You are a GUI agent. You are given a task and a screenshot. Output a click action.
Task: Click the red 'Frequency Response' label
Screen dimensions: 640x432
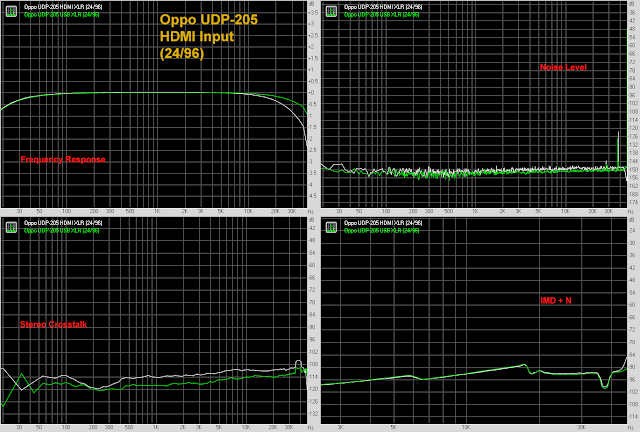[x=63, y=159]
